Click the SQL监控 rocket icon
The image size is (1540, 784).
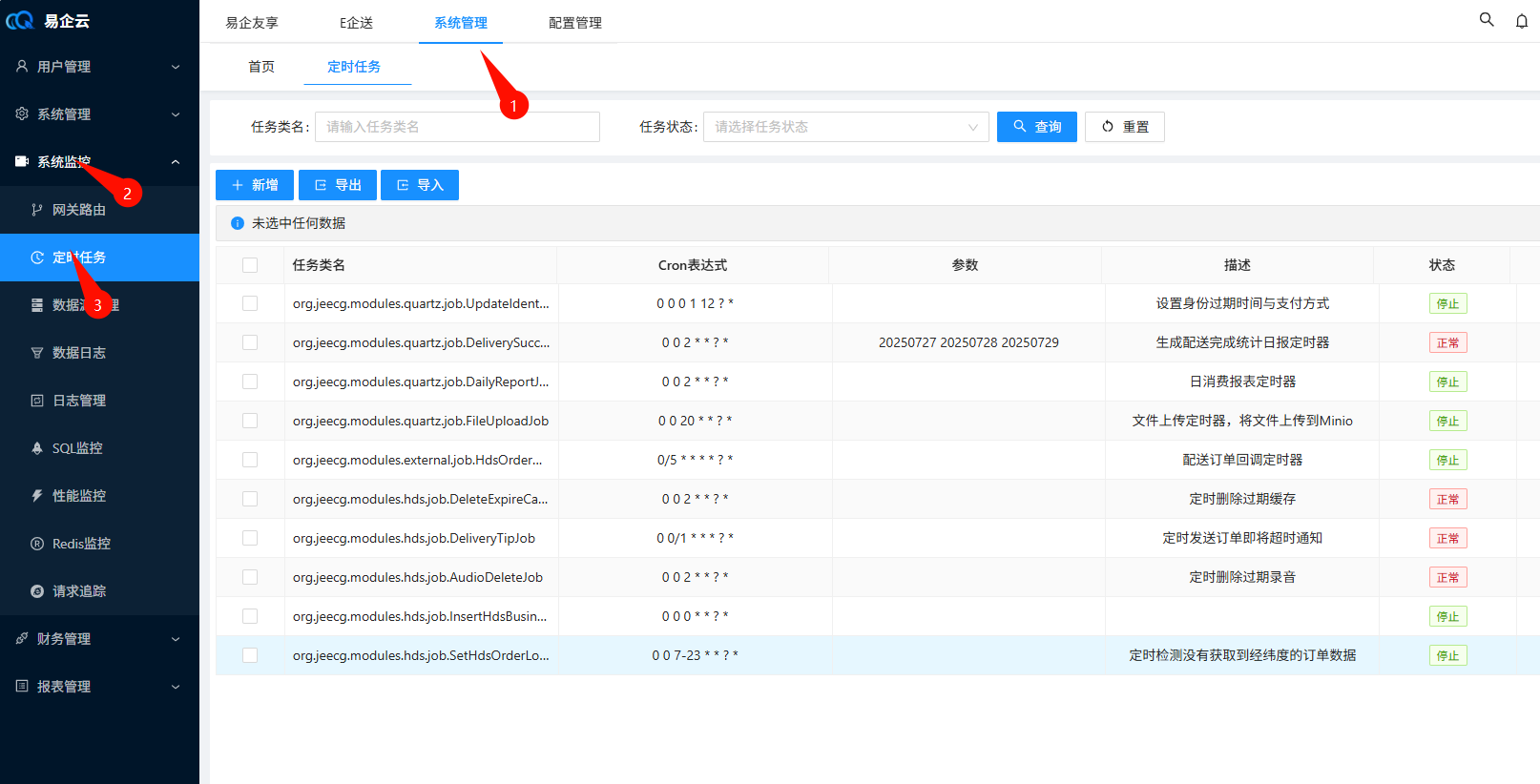[37, 447]
